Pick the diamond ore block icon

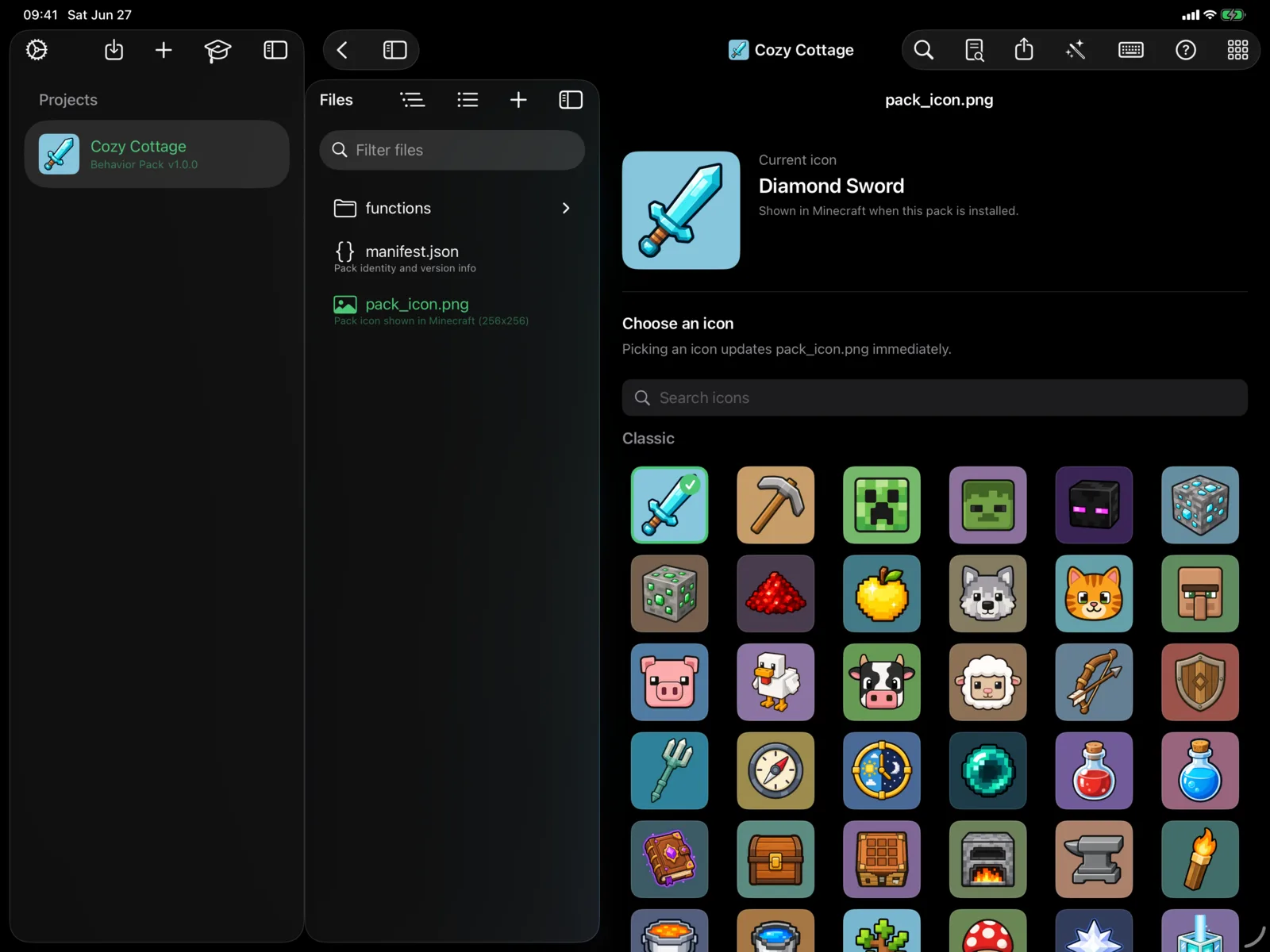pos(1200,505)
